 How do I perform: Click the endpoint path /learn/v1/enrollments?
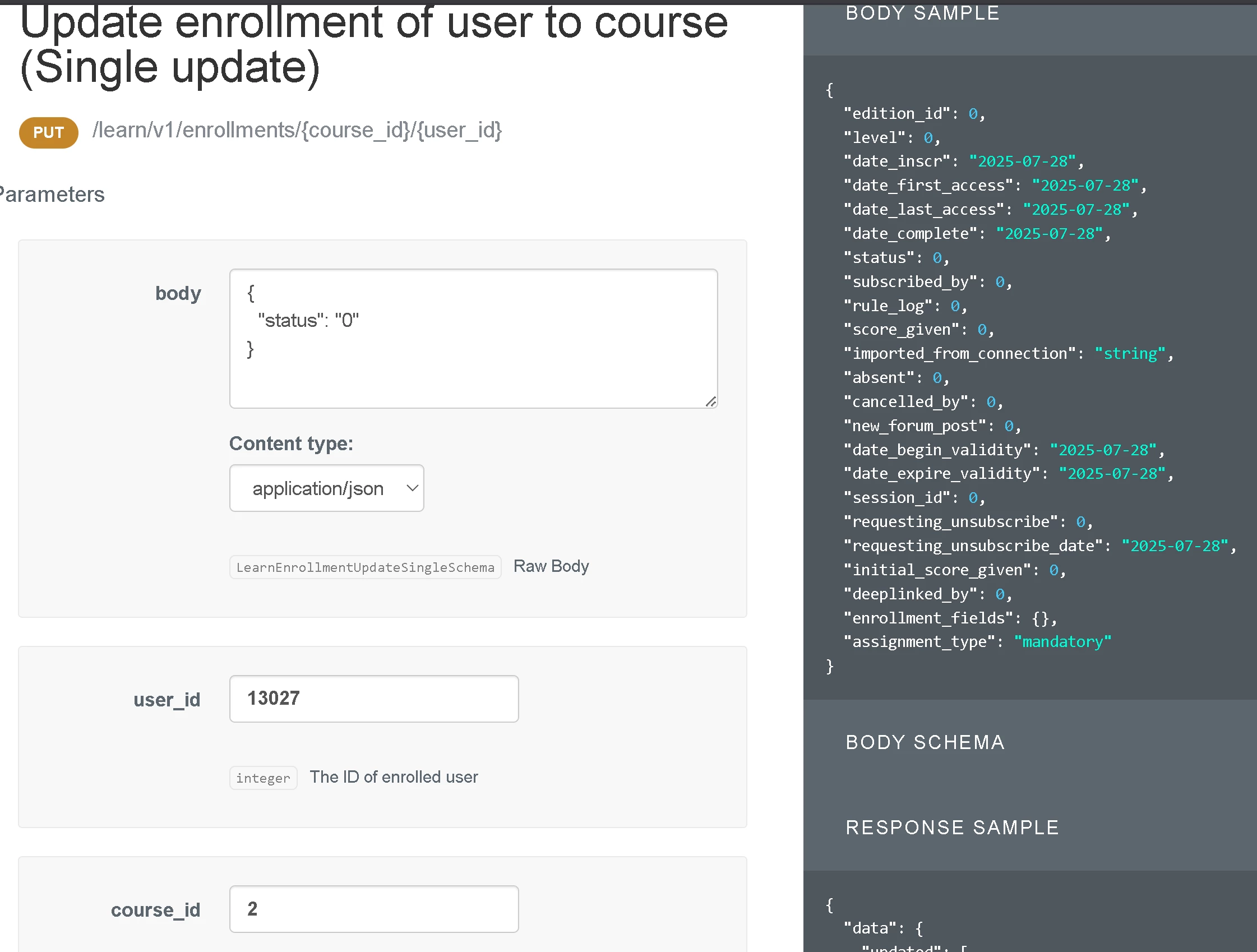click(x=297, y=131)
